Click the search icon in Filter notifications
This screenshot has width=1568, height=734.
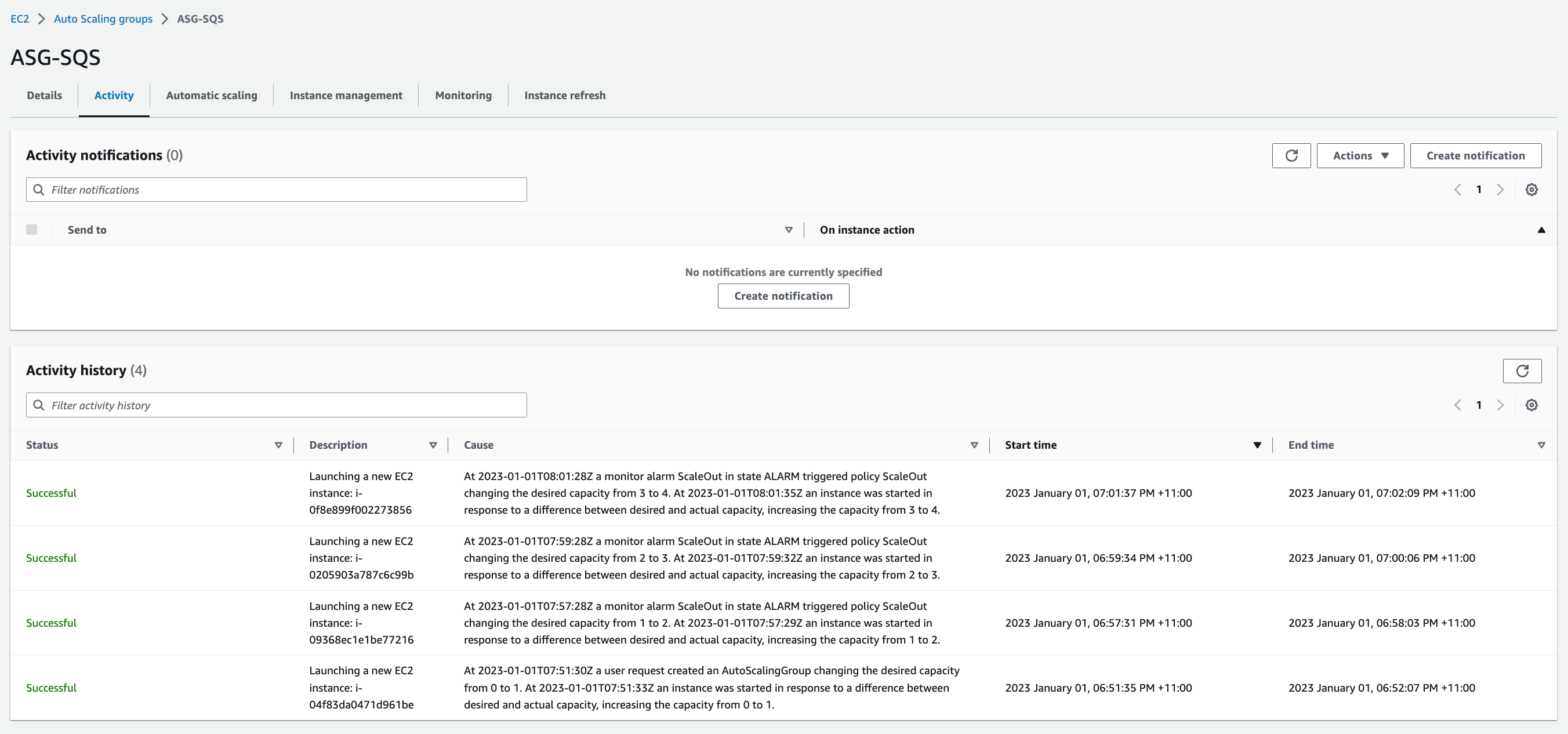(x=39, y=190)
